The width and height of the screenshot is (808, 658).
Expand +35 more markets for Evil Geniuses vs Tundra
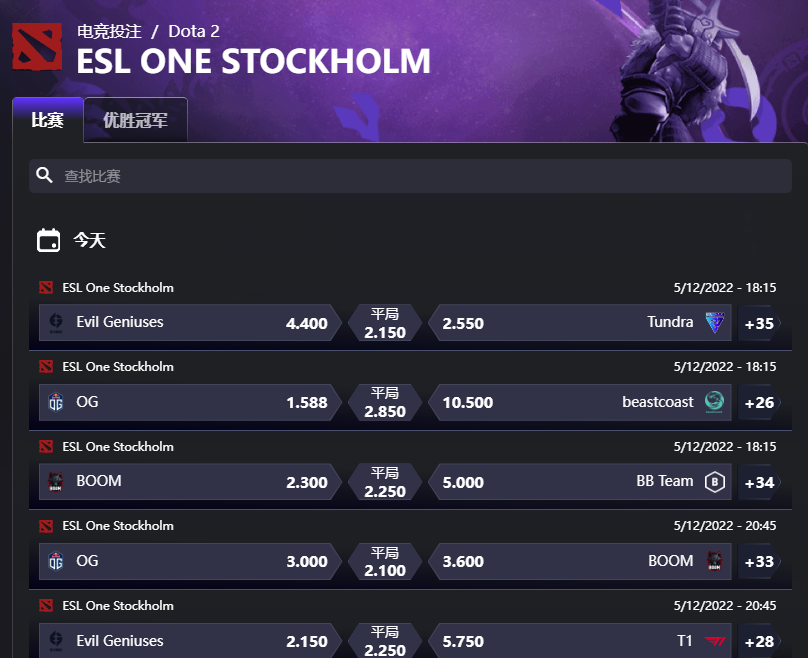(x=759, y=323)
